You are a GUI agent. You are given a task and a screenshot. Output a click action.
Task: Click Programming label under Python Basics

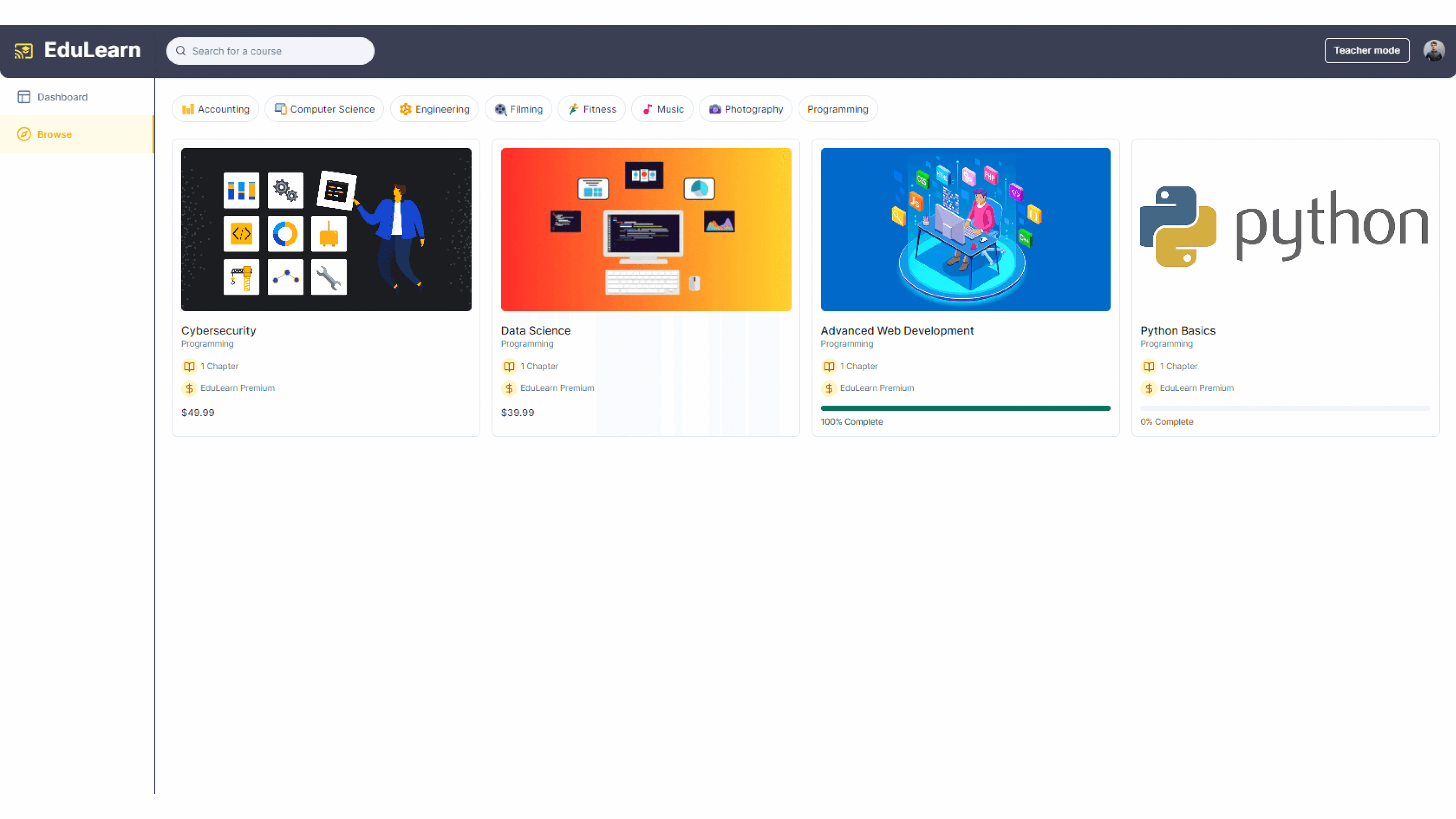pos(1167,344)
